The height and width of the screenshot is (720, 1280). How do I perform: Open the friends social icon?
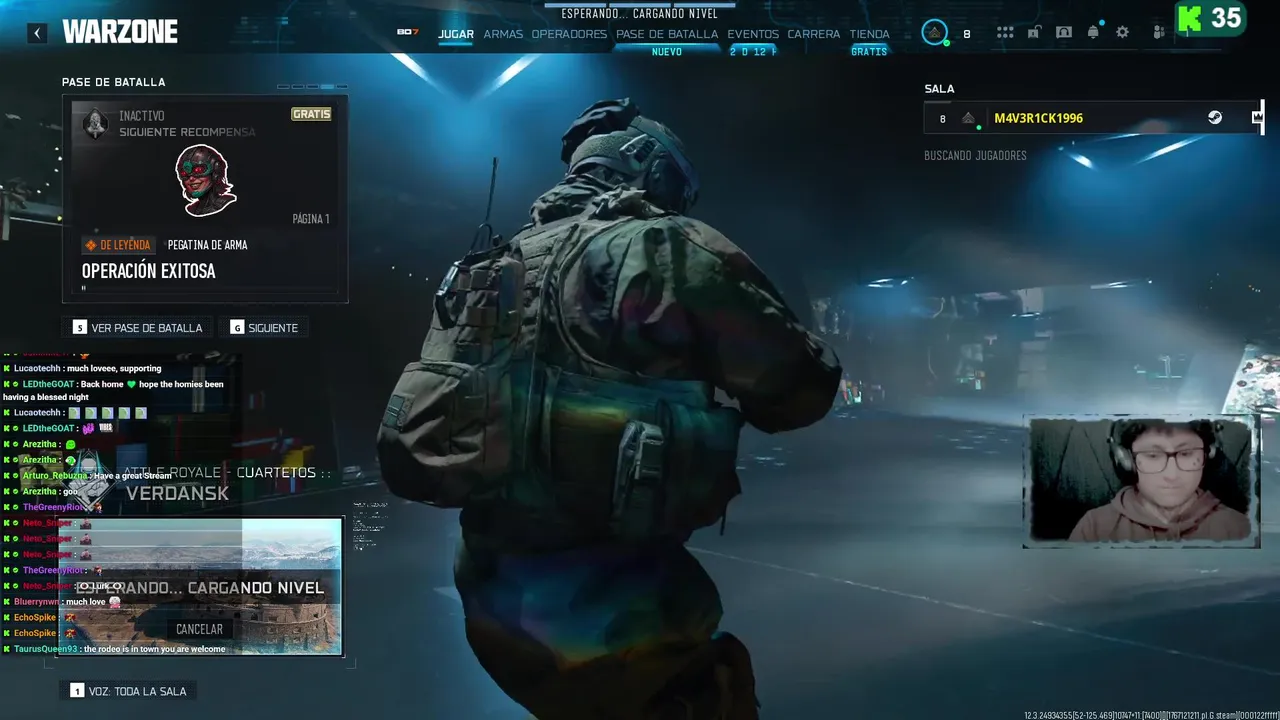[1158, 33]
